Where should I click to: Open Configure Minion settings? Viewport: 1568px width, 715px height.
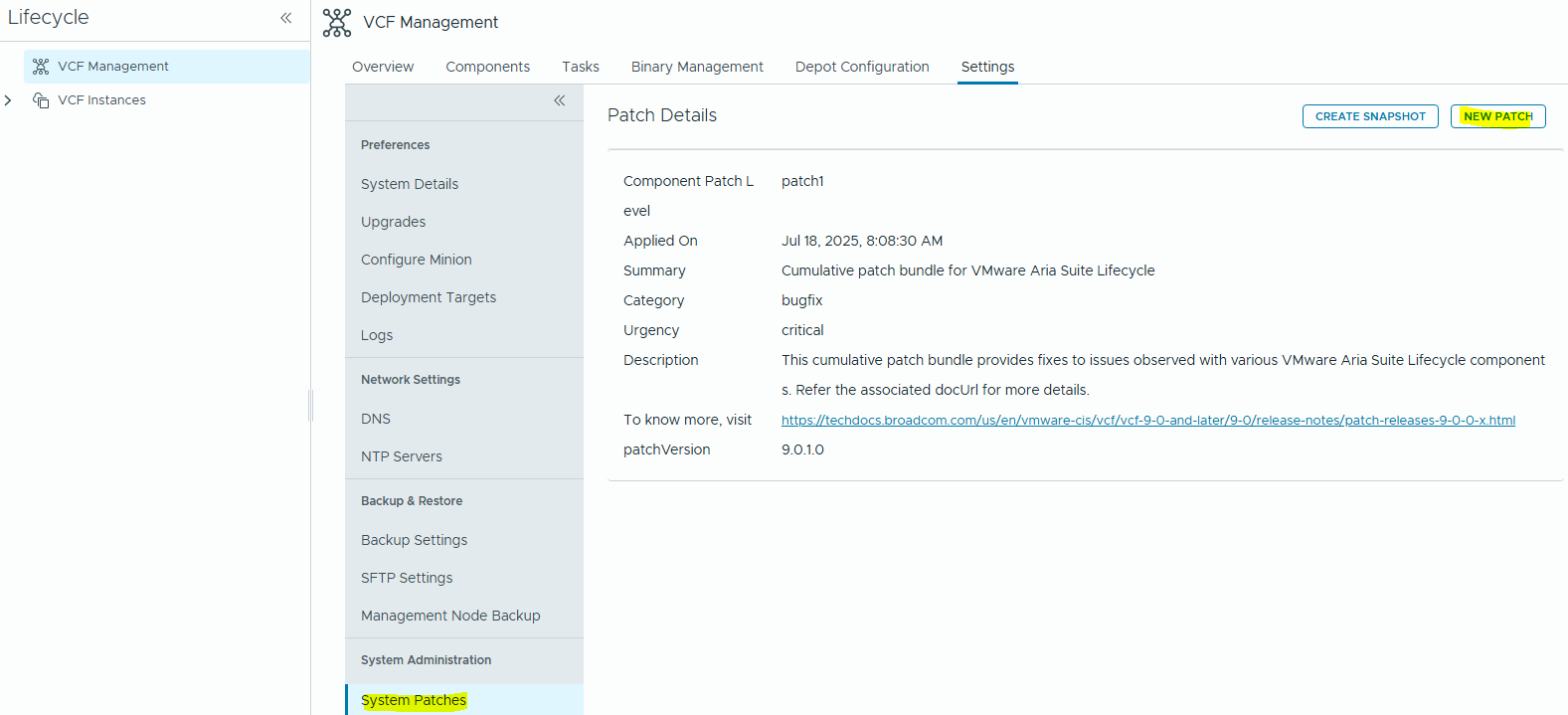[x=417, y=260]
